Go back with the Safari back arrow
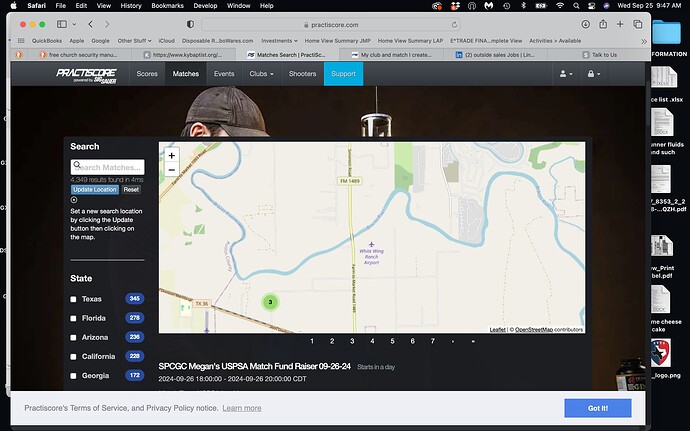The image size is (690, 431). point(91,24)
